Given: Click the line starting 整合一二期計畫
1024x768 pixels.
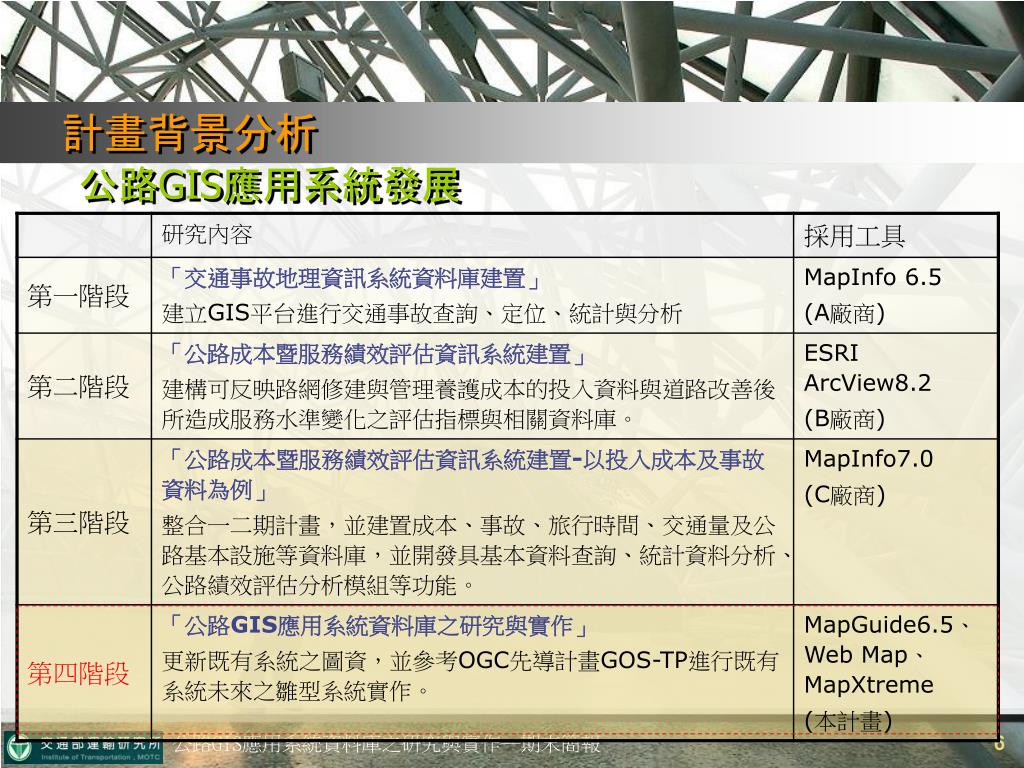Looking at the screenshot, I should (x=468, y=526).
